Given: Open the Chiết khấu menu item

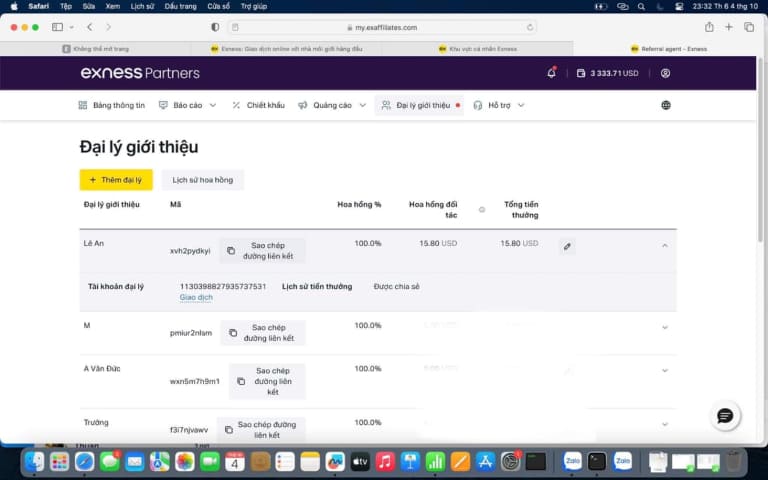Looking at the screenshot, I should pyautogui.click(x=258, y=105).
